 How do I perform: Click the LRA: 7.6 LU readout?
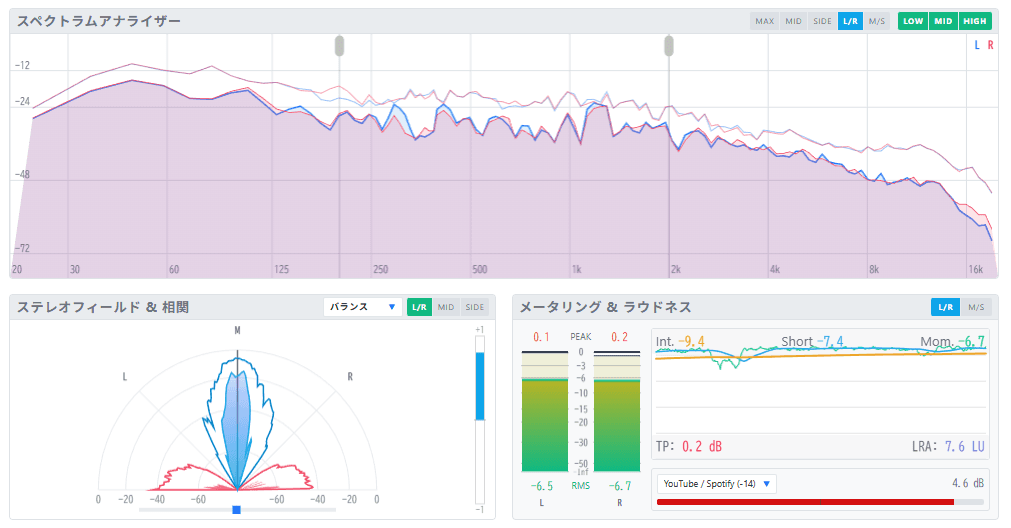[x=948, y=446]
